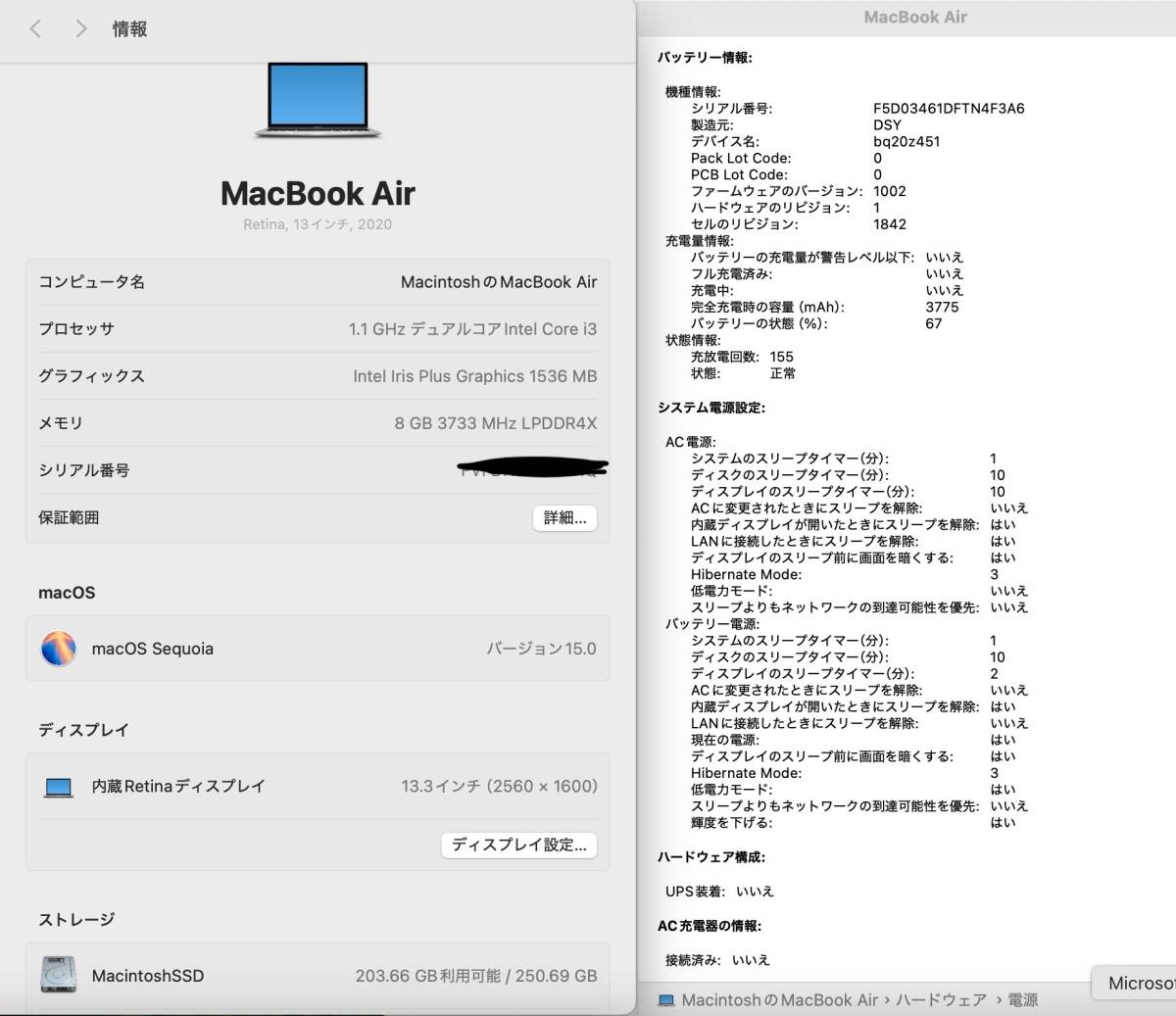
Task: Open warranty coverage 詳細... button
Action: pyautogui.click(x=564, y=517)
